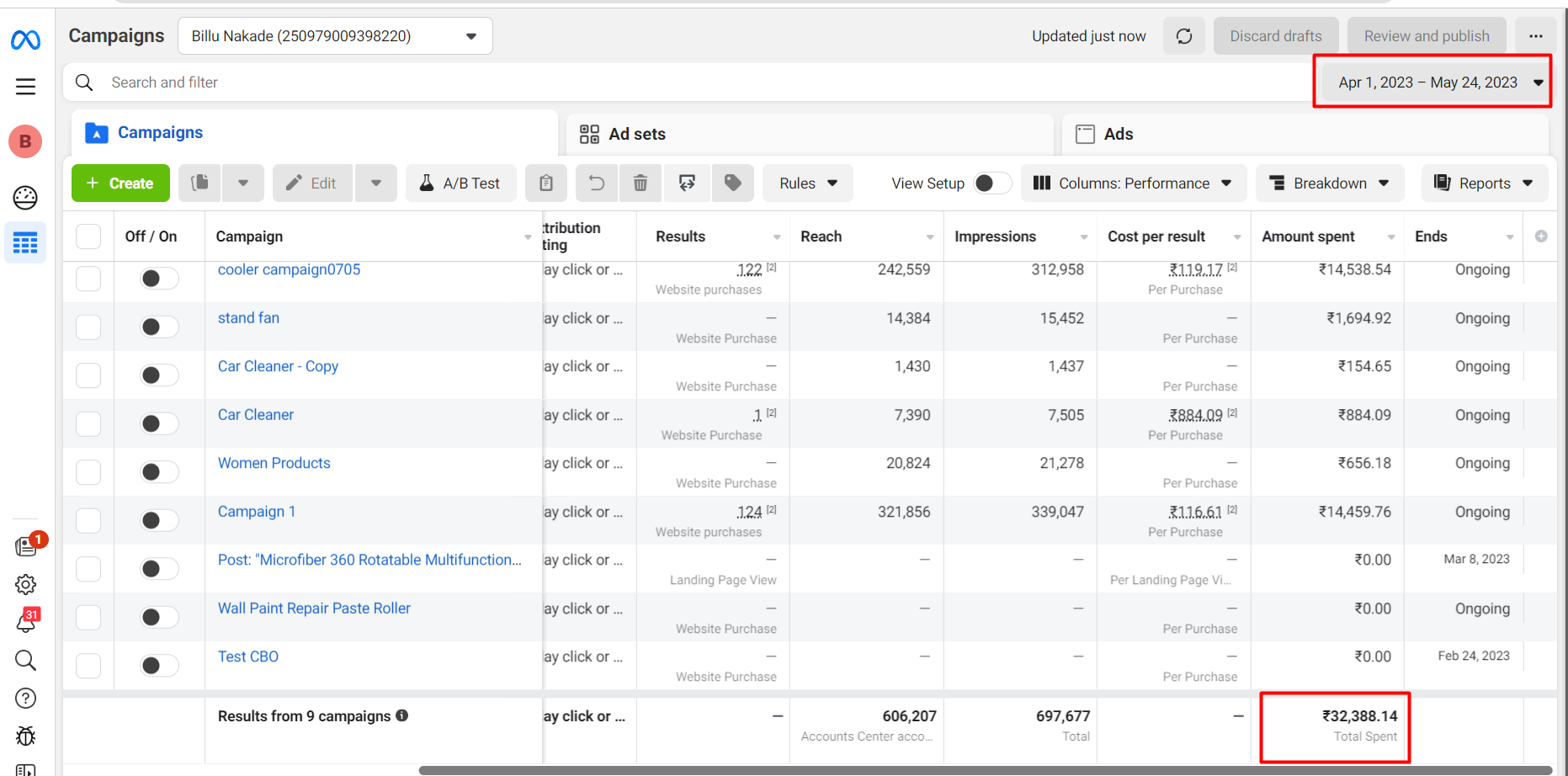This screenshot has height=776, width=1568.
Task: Toggle the View Setup switch
Action: (991, 183)
